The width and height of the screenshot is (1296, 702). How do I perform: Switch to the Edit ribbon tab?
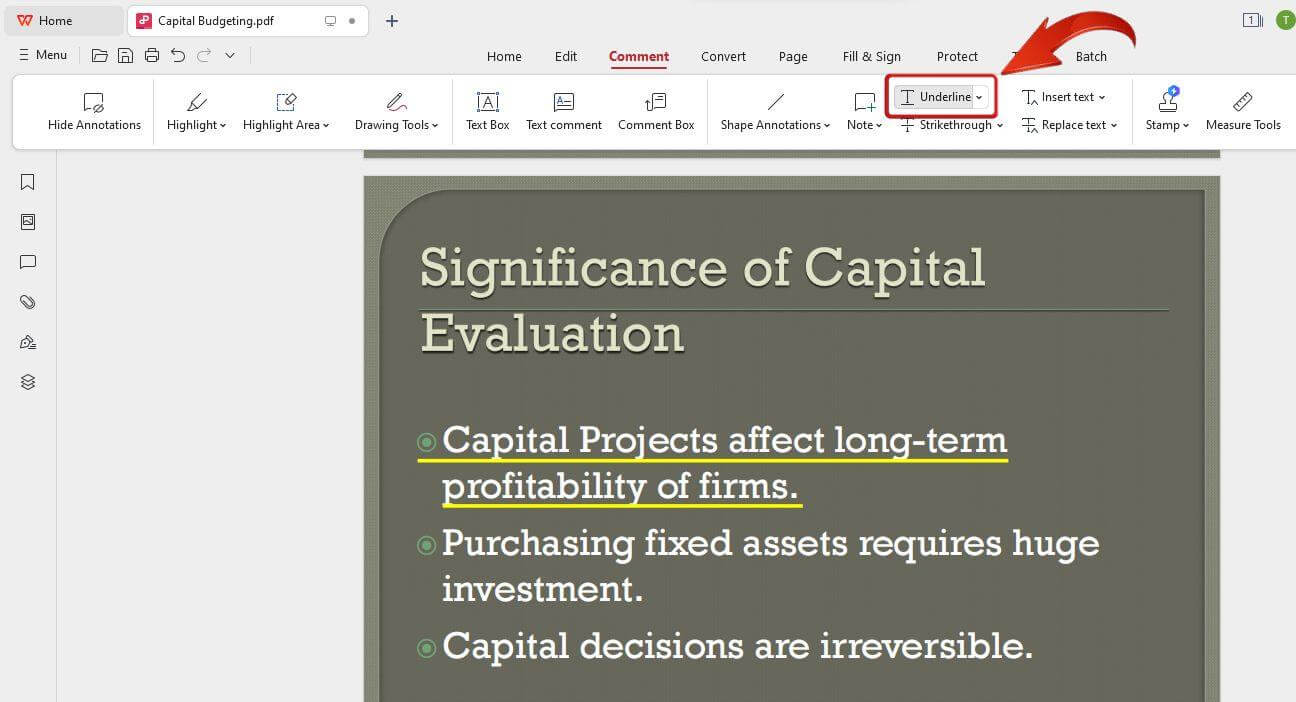click(566, 57)
